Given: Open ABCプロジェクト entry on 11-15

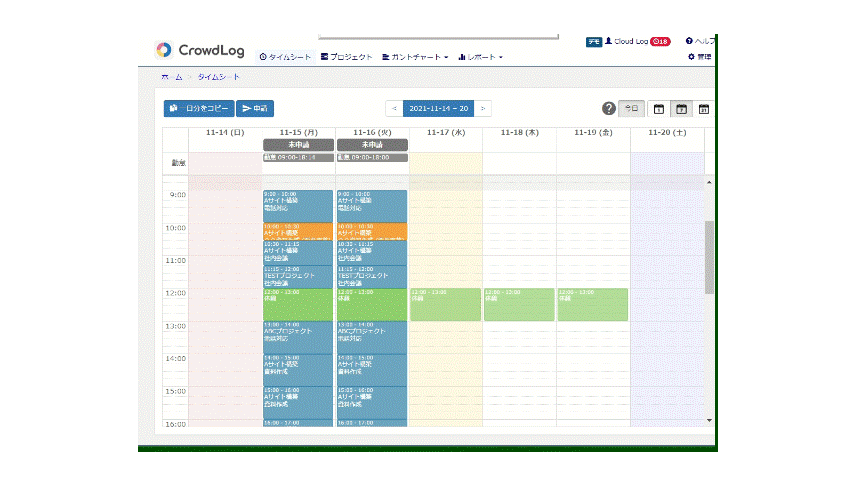Looking at the screenshot, I should point(298,337).
